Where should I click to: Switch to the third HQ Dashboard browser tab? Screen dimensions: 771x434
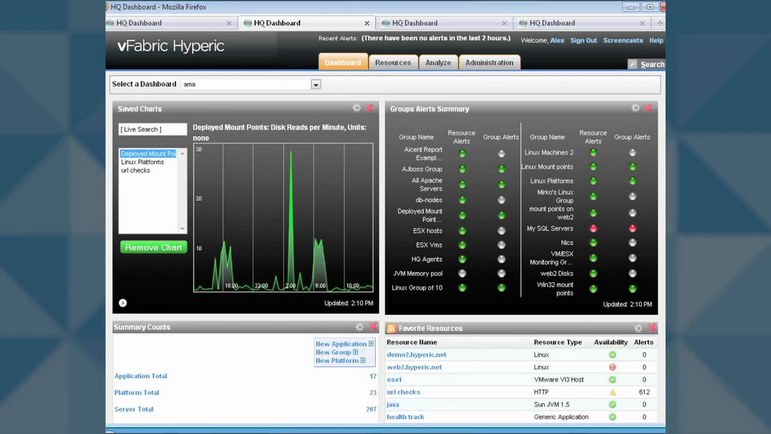tap(445, 23)
